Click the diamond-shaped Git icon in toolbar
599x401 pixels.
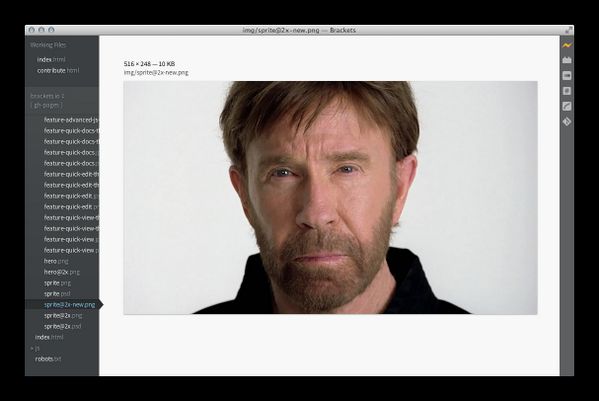[x=567, y=122]
